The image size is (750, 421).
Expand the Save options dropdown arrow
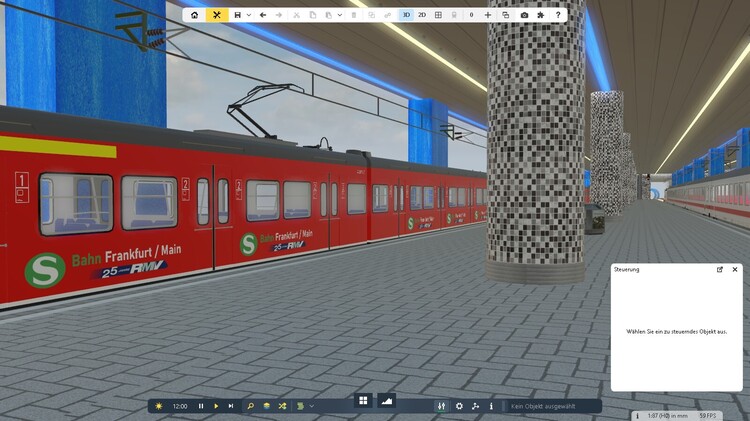click(249, 15)
